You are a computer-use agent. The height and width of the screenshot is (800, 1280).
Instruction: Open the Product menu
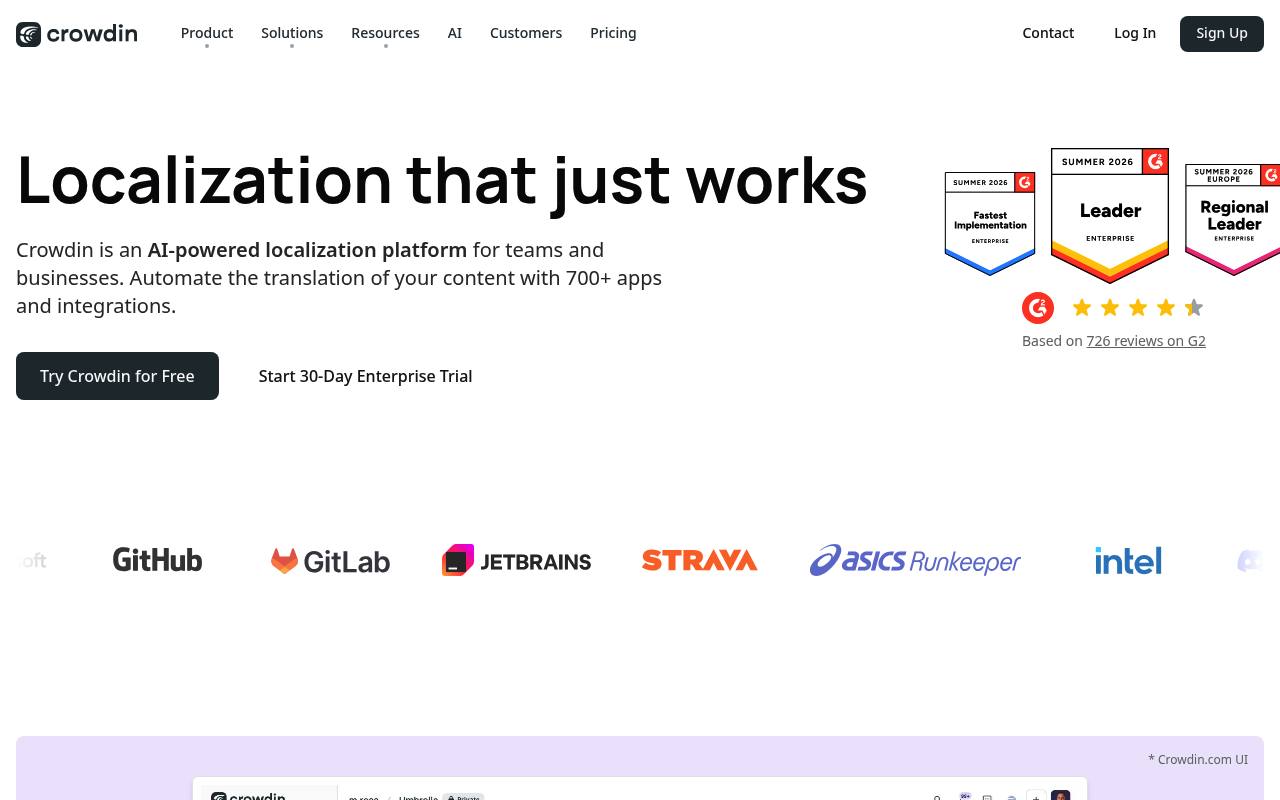[207, 33]
